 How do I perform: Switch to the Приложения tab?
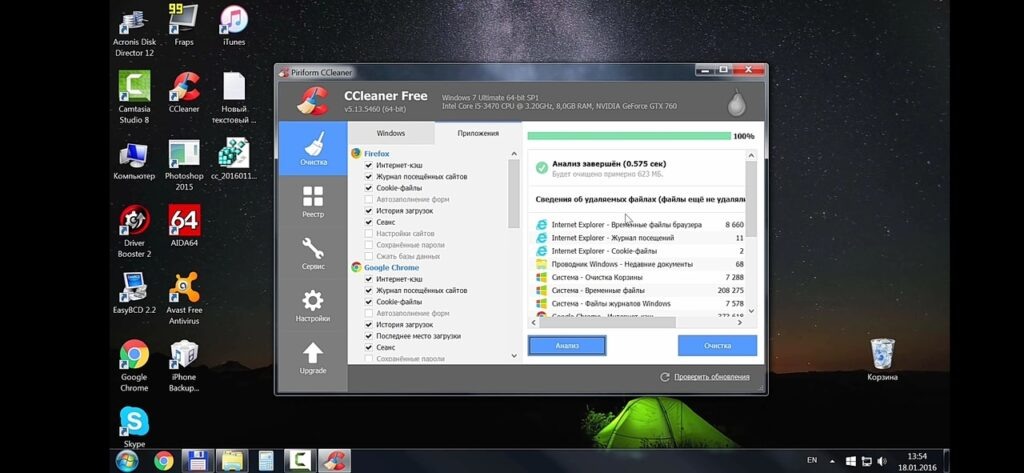pyautogui.click(x=478, y=133)
